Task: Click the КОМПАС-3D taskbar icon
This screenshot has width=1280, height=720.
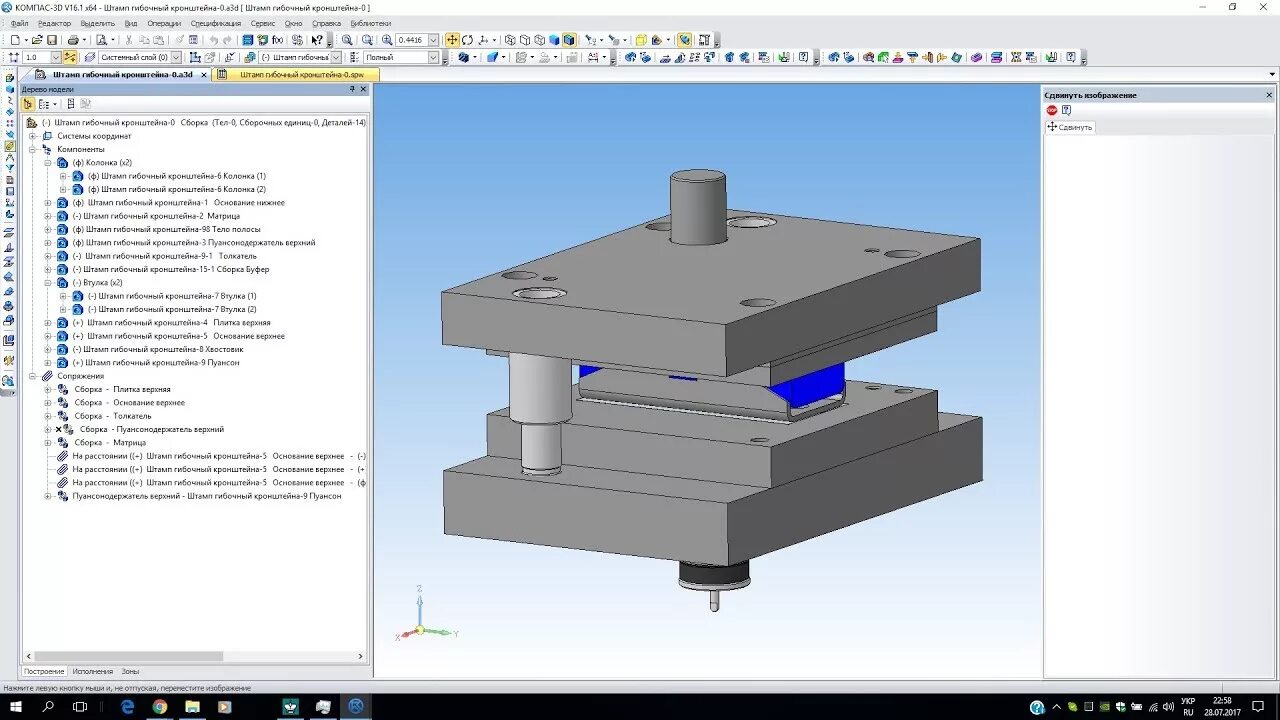Action: 355,706
